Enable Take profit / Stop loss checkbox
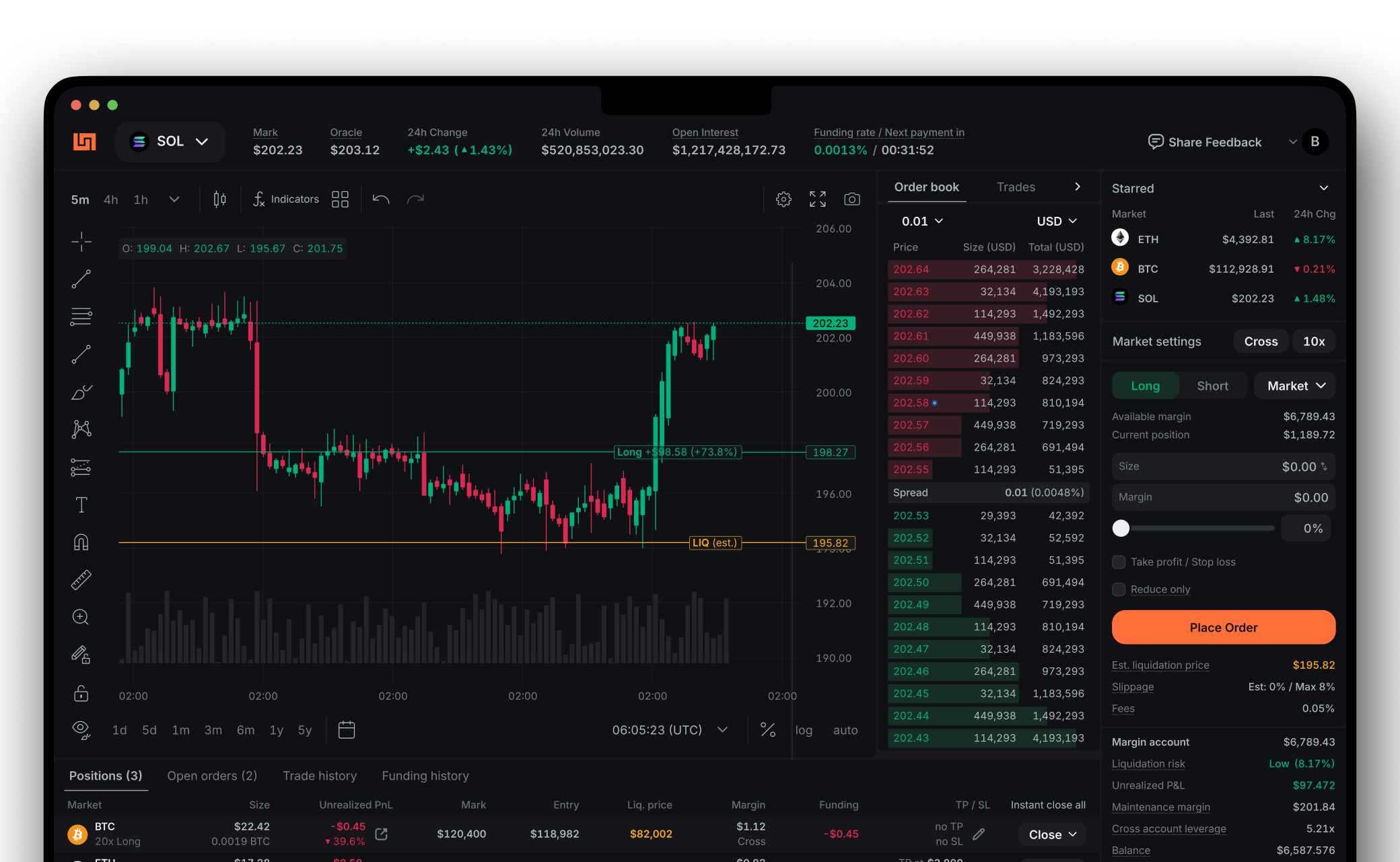 1119,562
